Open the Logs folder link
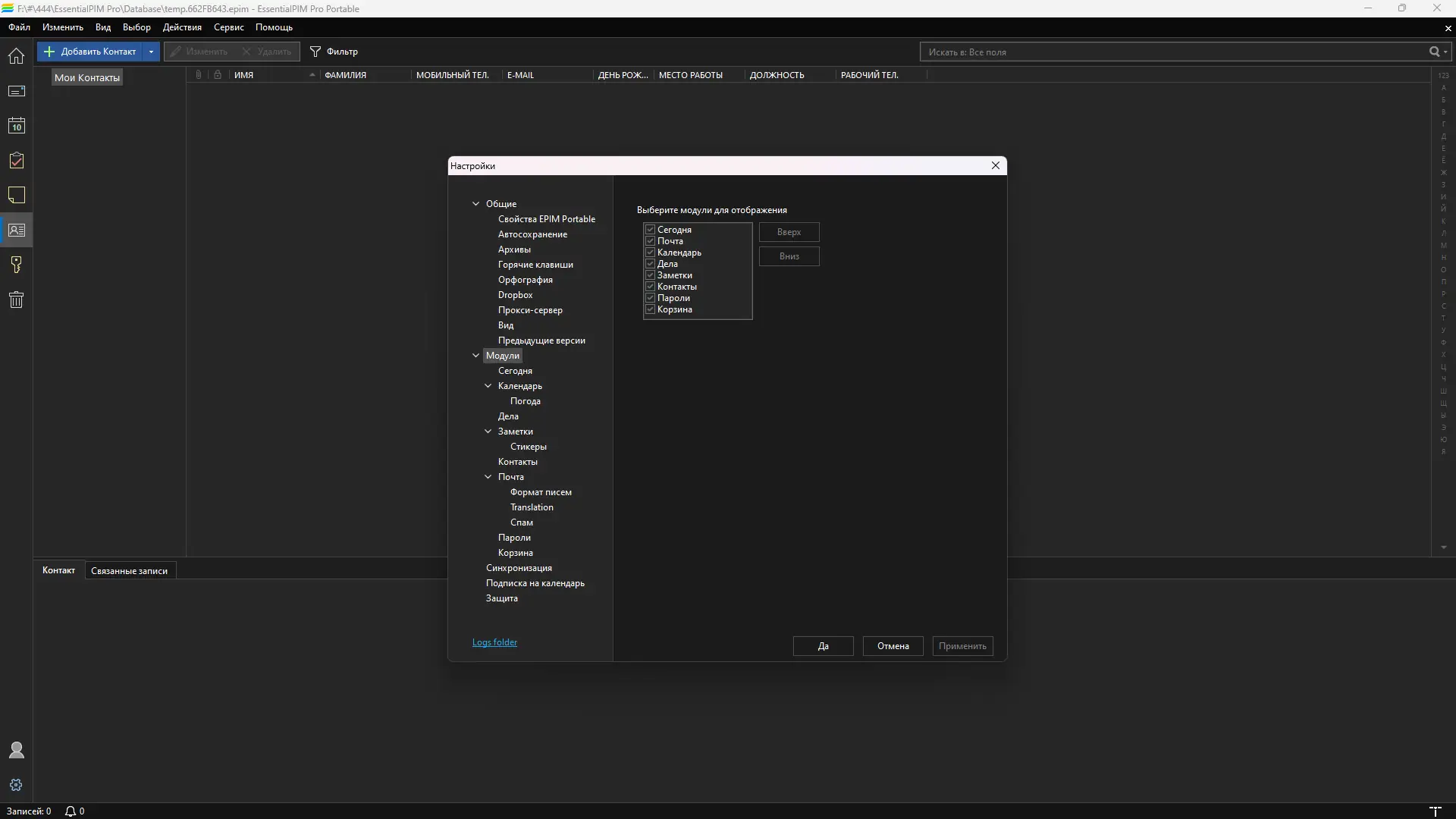1456x819 pixels. [x=494, y=642]
